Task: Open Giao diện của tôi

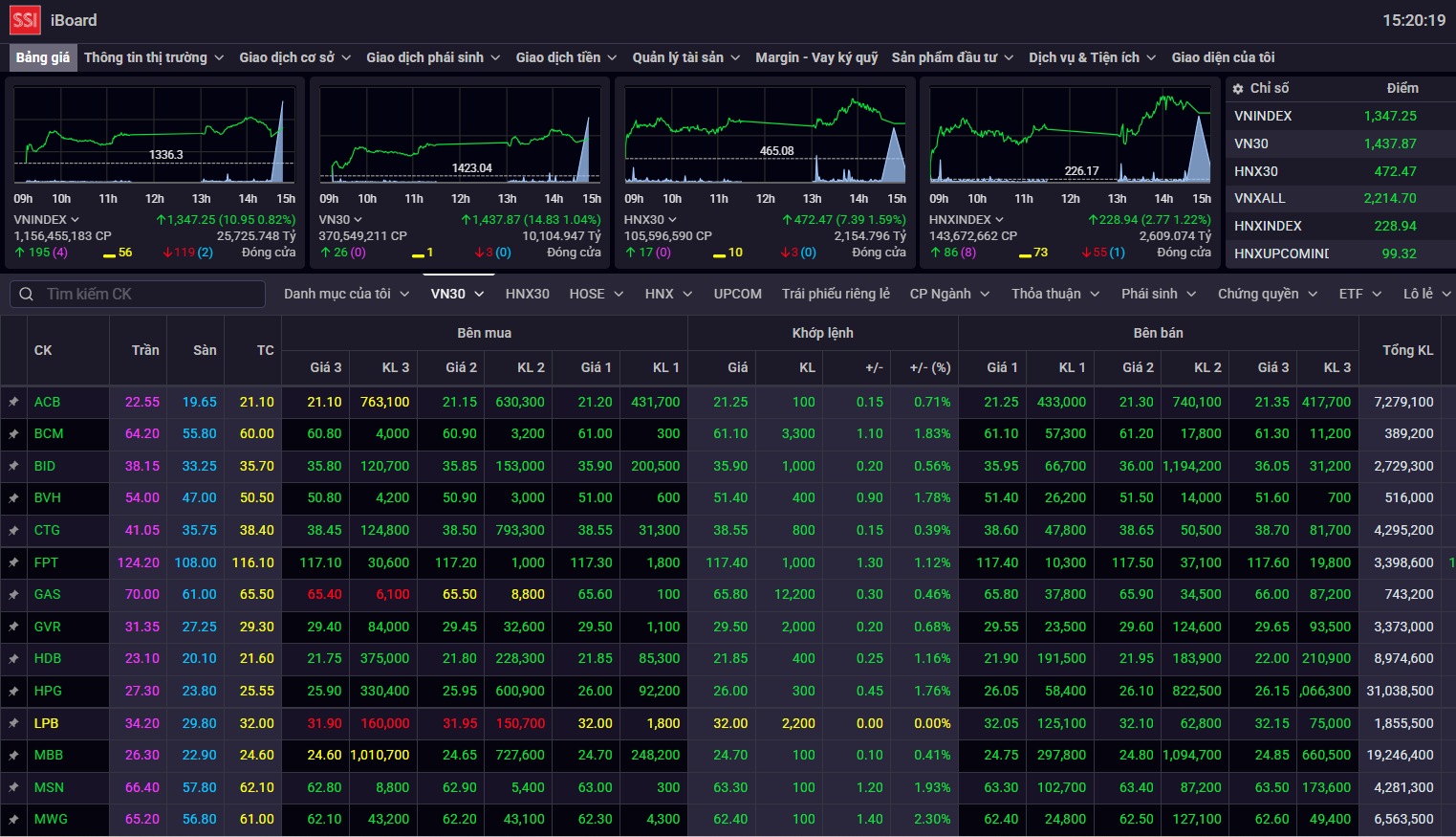Action: point(1223,57)
